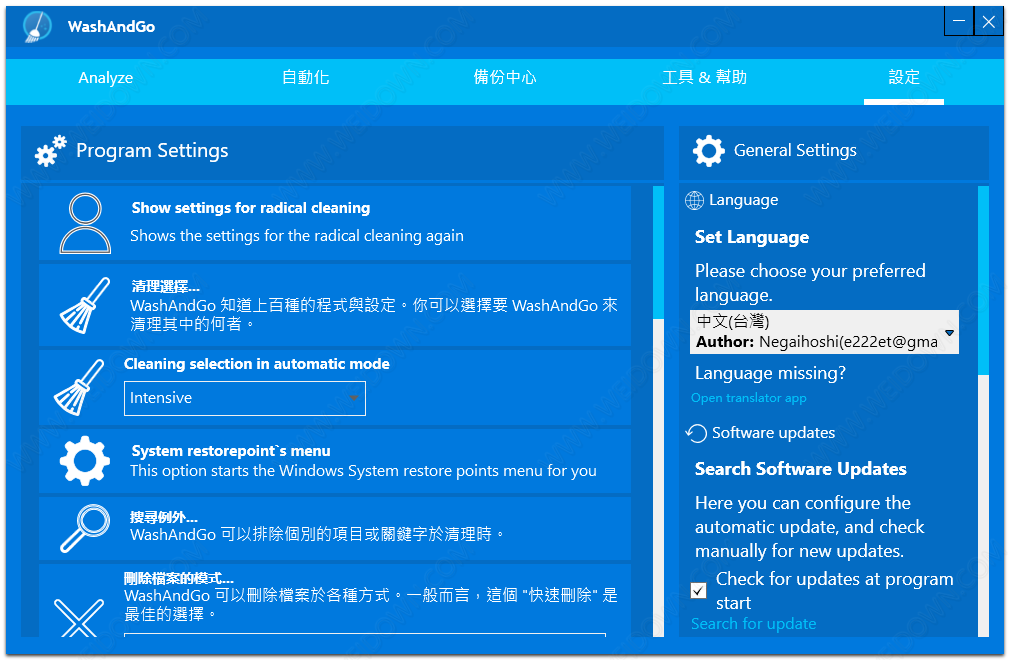Click the magnifier icon beside 搜尋例外
This screenshot has height=660, width=1010.
tap(85, 528)
